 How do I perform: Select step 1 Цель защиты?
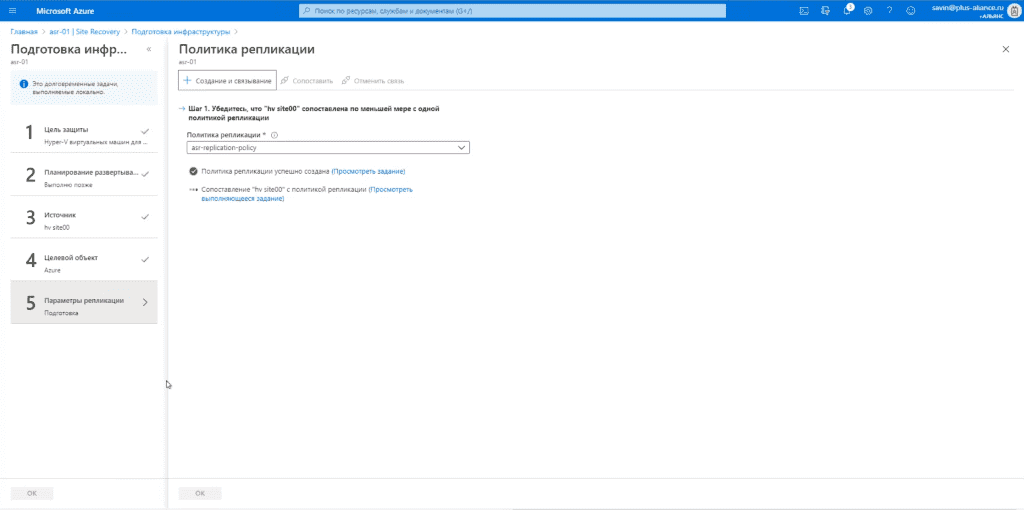click(x=84, y=131)
